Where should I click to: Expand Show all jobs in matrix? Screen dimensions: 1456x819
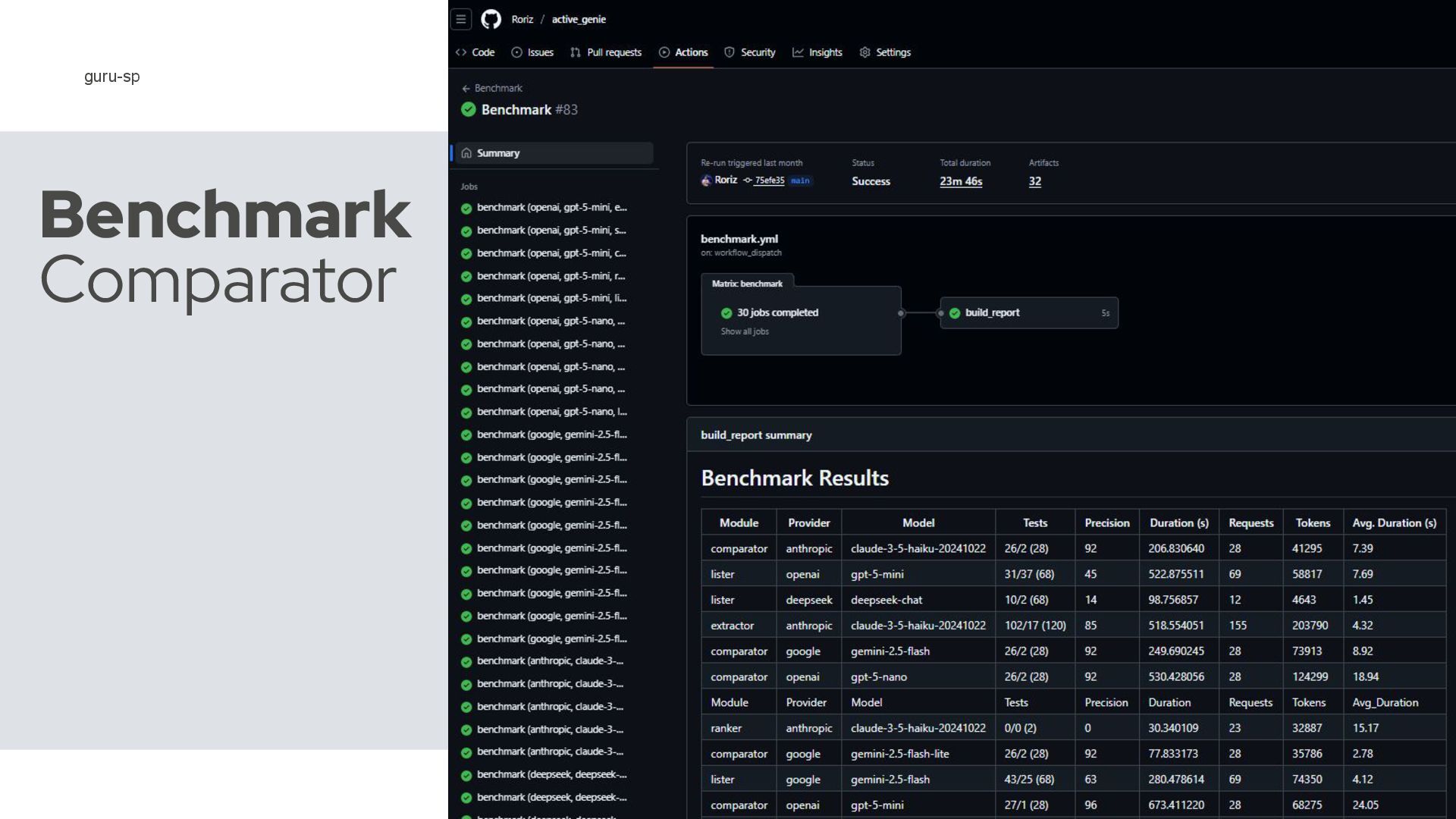[x=744, y=331]
